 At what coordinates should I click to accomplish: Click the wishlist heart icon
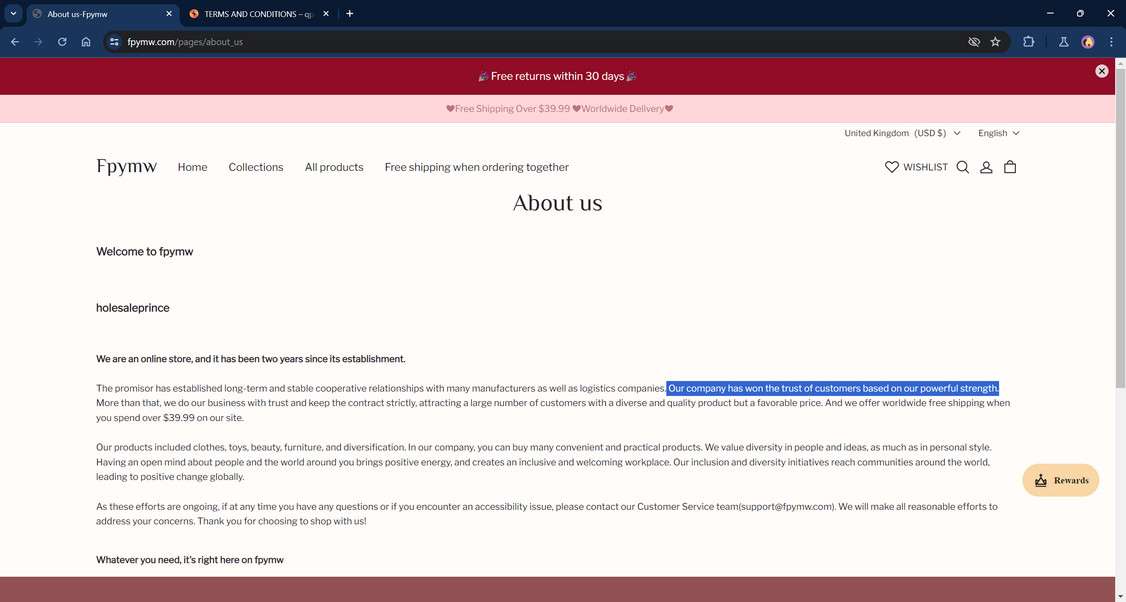[x=891, y=167]
